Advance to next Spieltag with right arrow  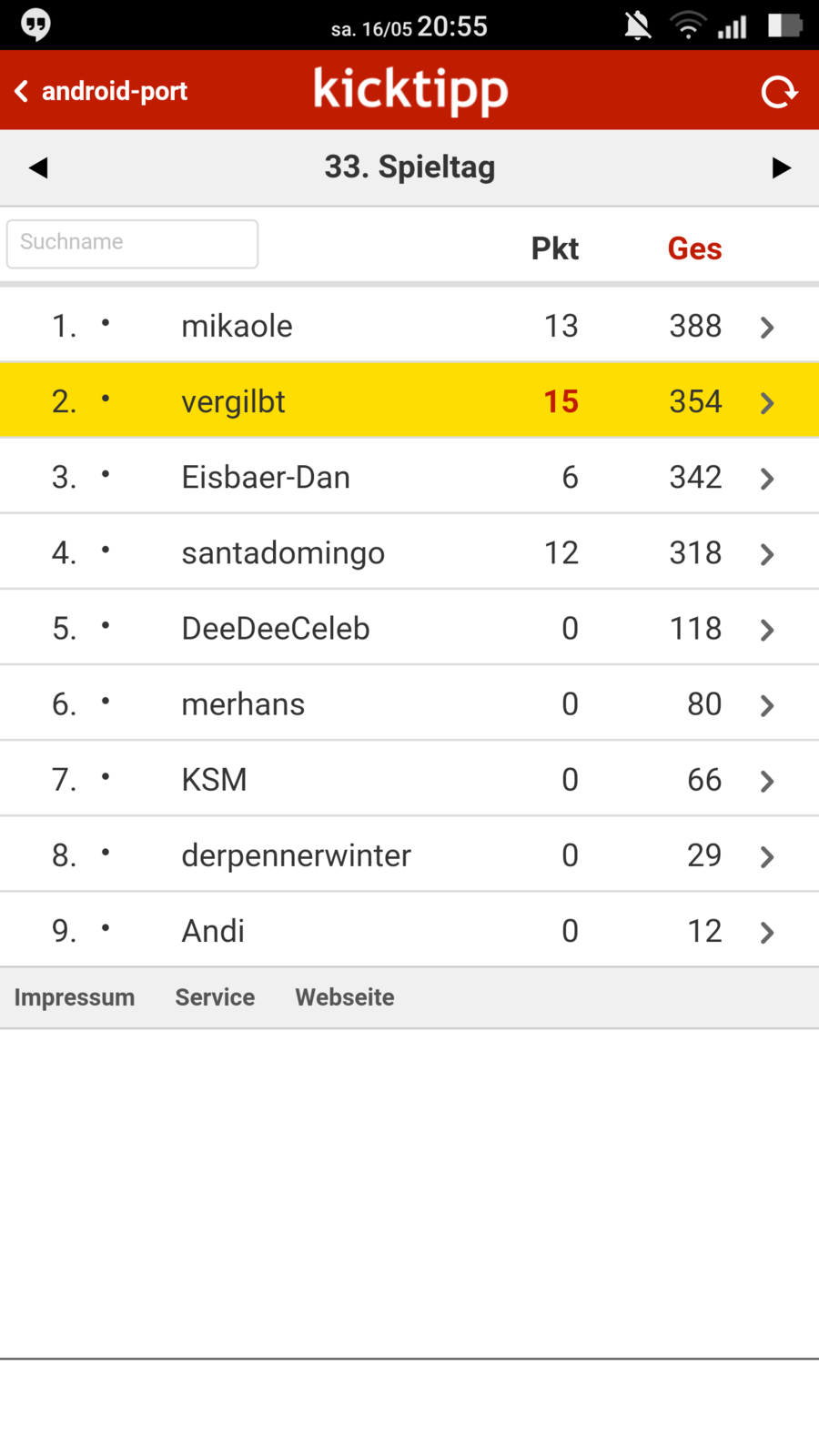781,167
